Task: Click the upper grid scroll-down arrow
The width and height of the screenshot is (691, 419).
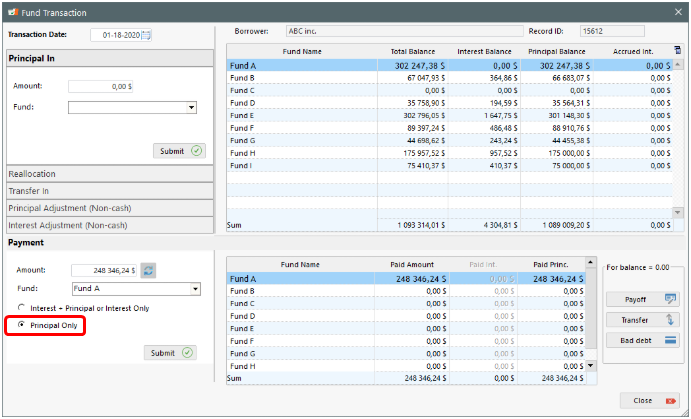Action: (x=677, y=212)
